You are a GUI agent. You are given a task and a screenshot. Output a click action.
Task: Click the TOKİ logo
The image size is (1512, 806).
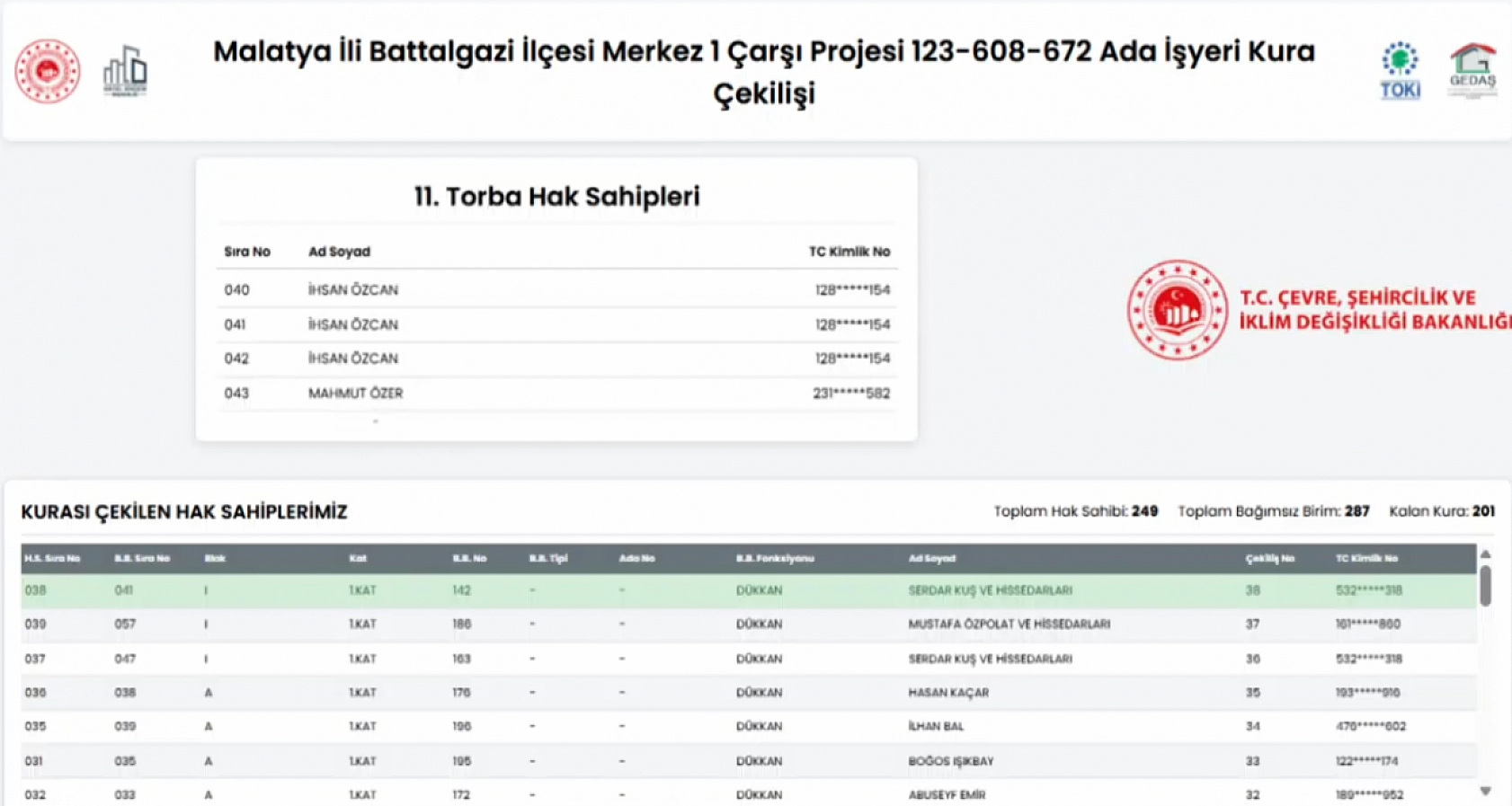[x=1400, y=71]
